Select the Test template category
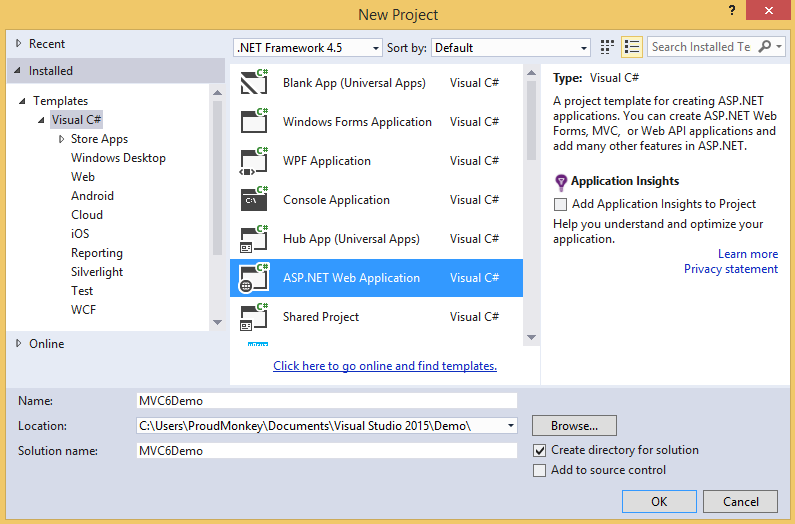This screenshot has width=795, height=524. [82, 291]
